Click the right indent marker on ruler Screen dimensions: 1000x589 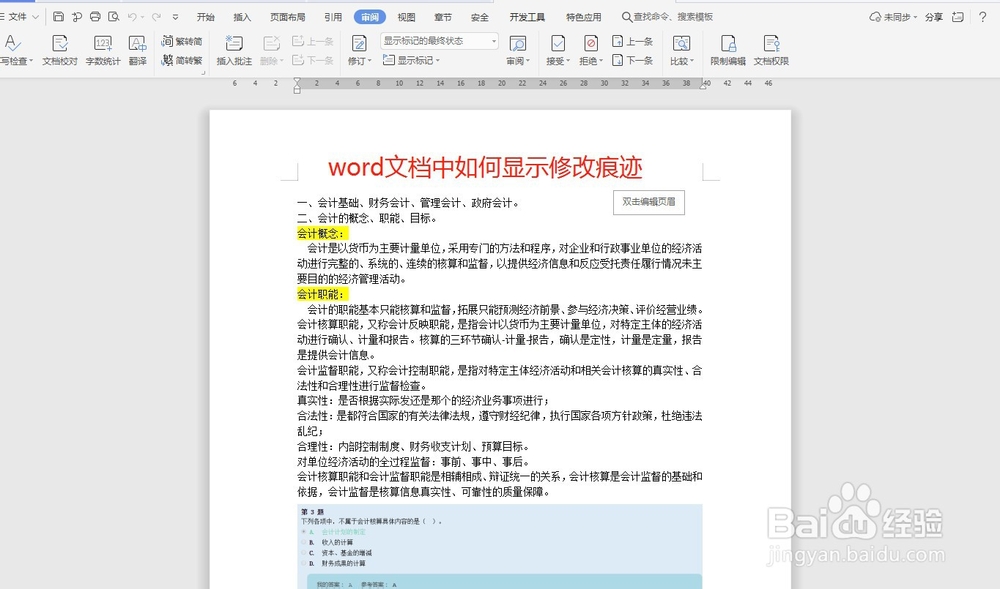pyautogui.click(x=703, y=85)
